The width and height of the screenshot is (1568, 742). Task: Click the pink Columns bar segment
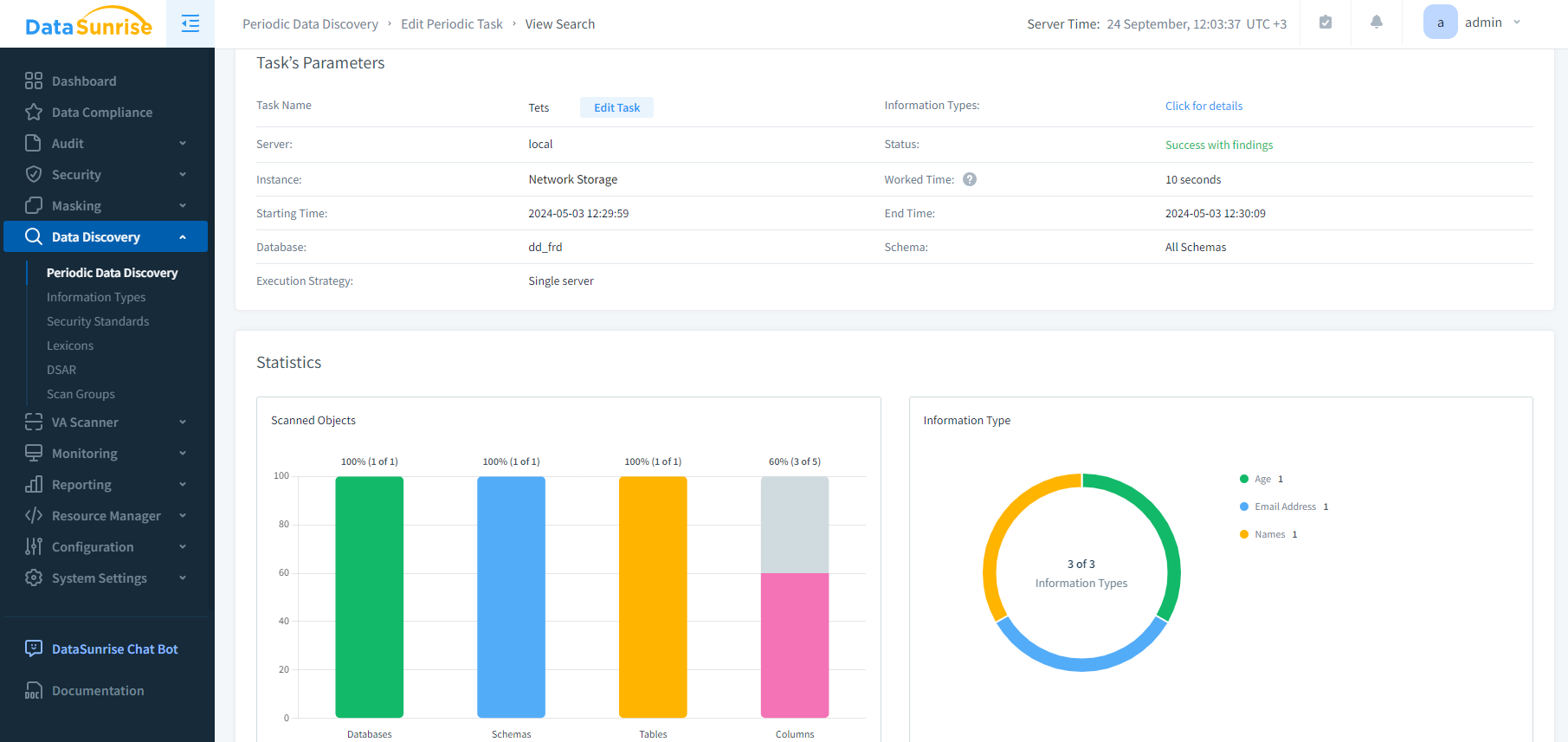tap(795, 645)
